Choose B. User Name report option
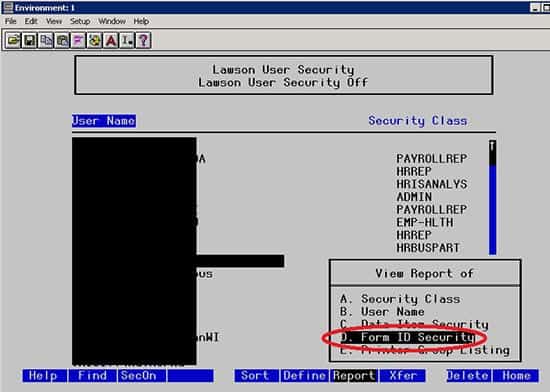The width and height of the screenshot is (550, 392). click(382, 312)
